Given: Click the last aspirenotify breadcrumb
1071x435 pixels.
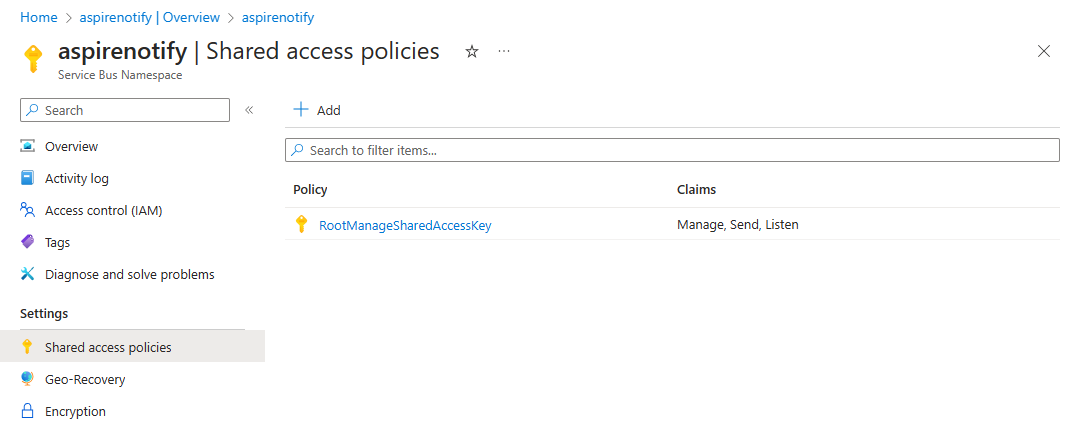Looking at the screenshot, I should pos(278,18).
